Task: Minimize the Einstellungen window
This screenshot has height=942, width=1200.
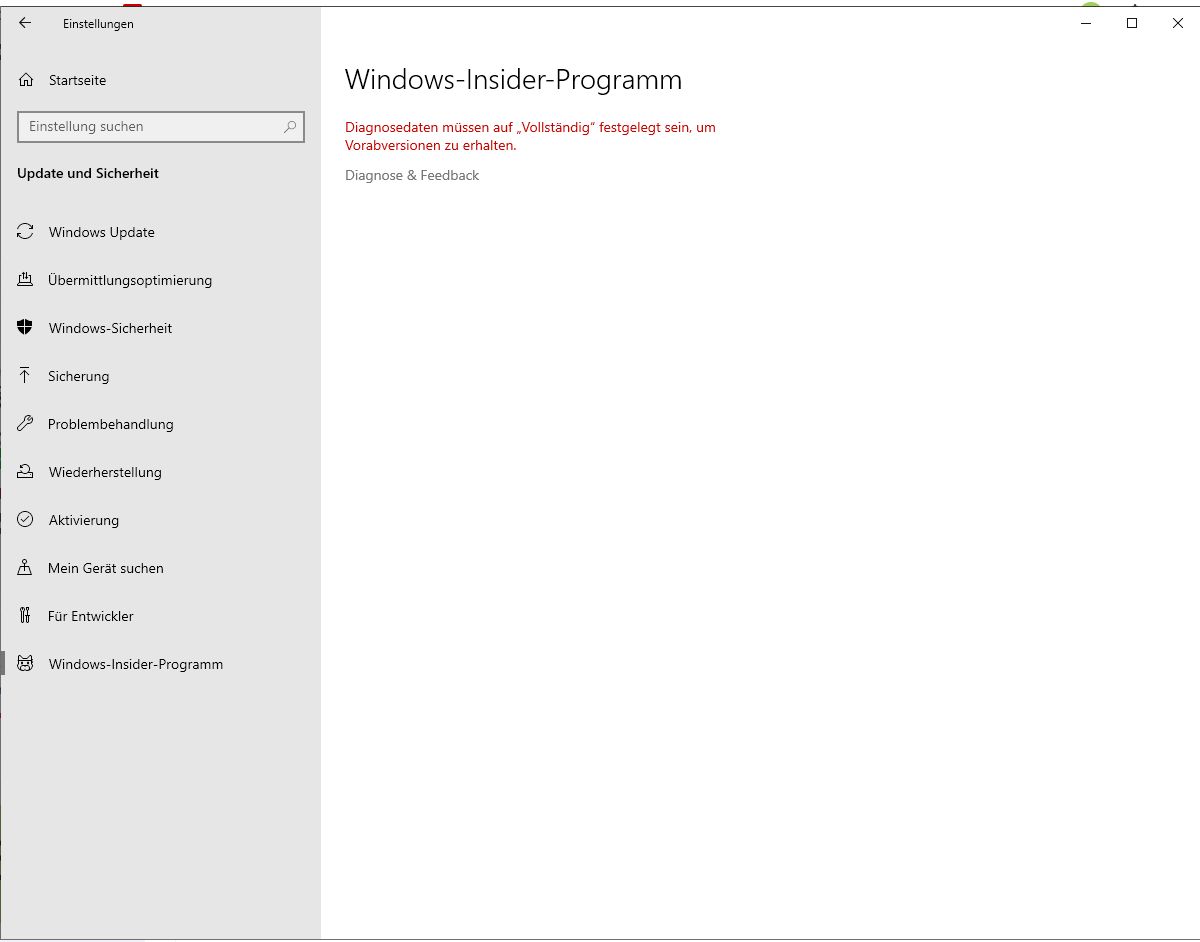Action: [1086, 23]
